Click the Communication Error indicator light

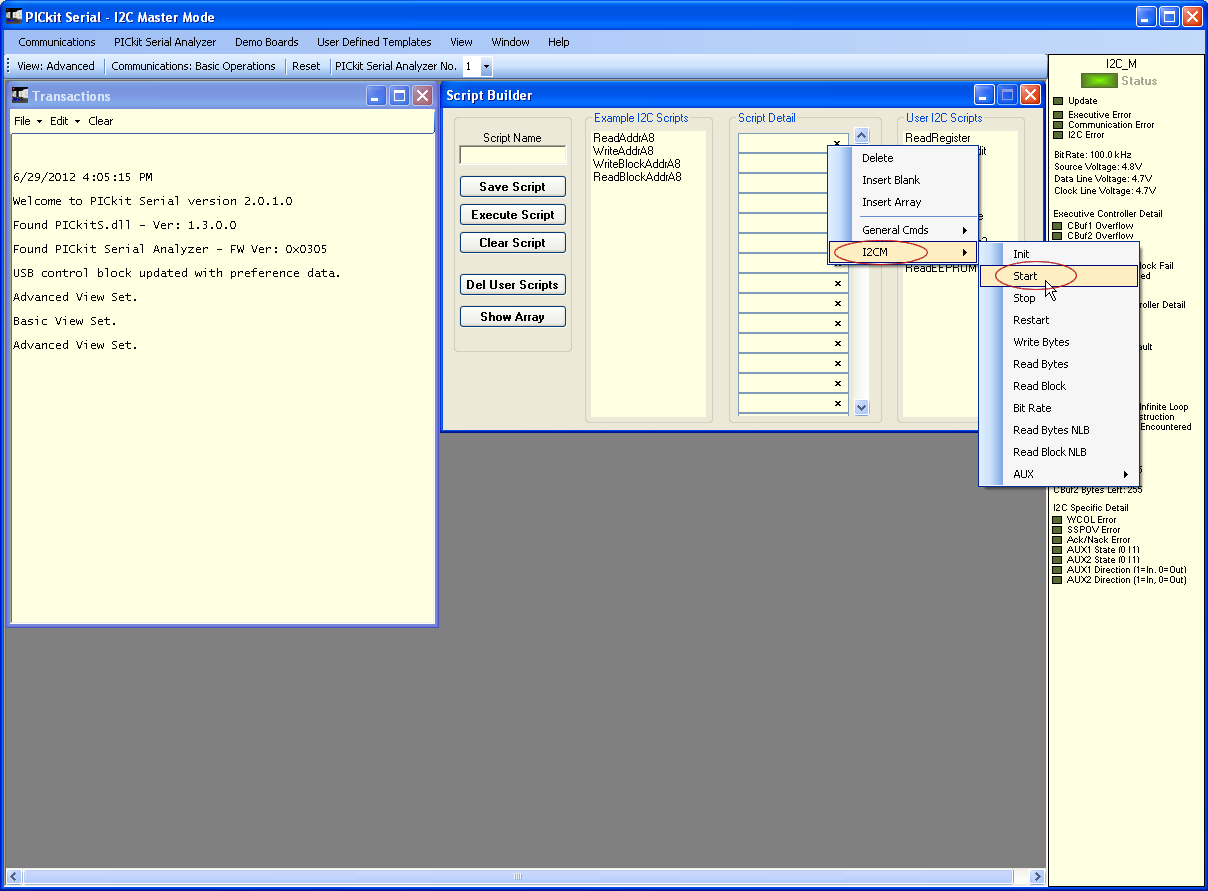pos(1057,124)
